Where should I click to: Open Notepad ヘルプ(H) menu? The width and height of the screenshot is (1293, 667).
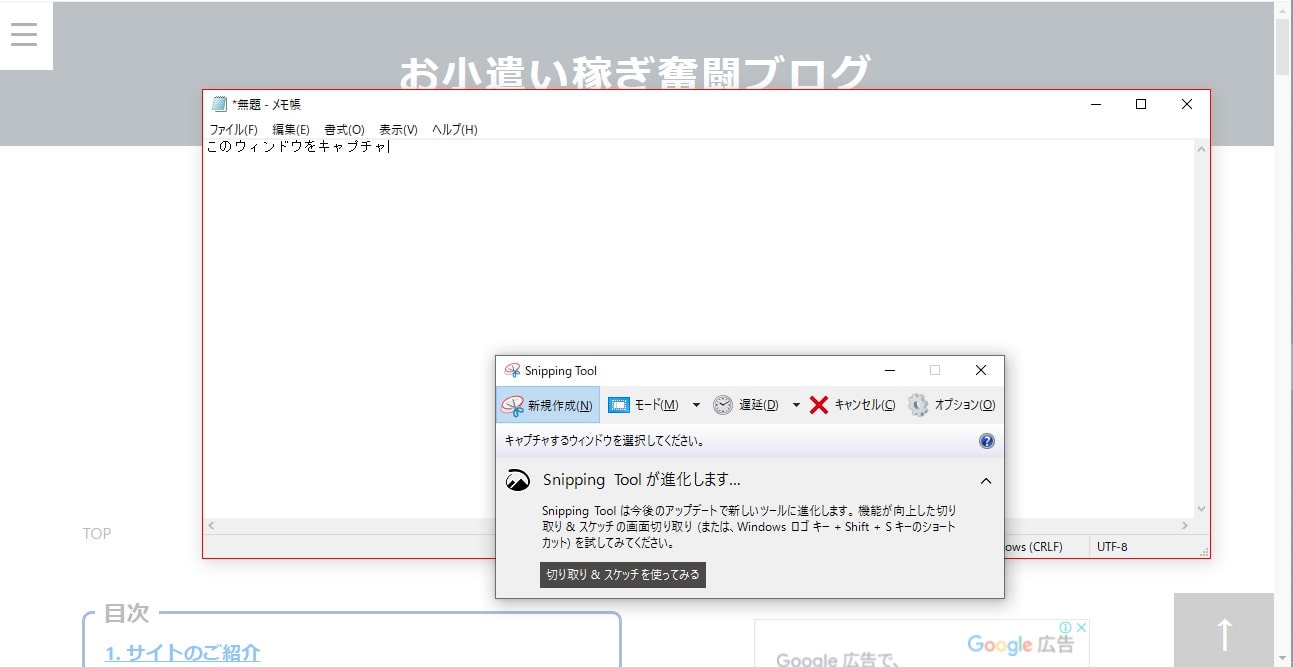coord(455,130)
